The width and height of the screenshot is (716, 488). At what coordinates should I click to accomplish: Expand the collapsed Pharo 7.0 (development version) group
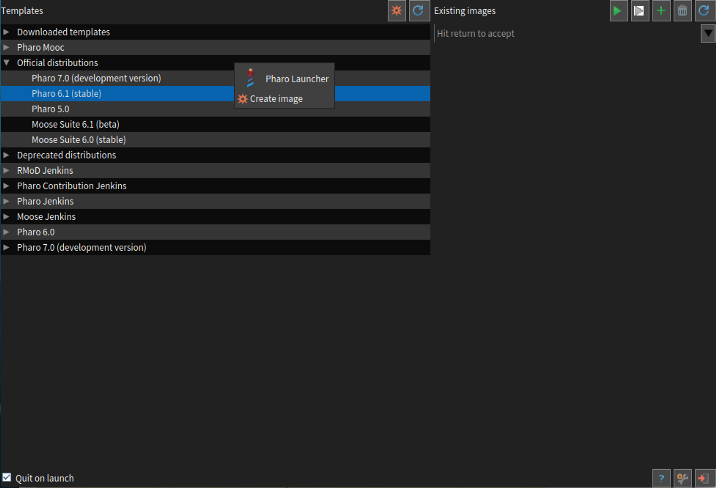click(6, 247)
